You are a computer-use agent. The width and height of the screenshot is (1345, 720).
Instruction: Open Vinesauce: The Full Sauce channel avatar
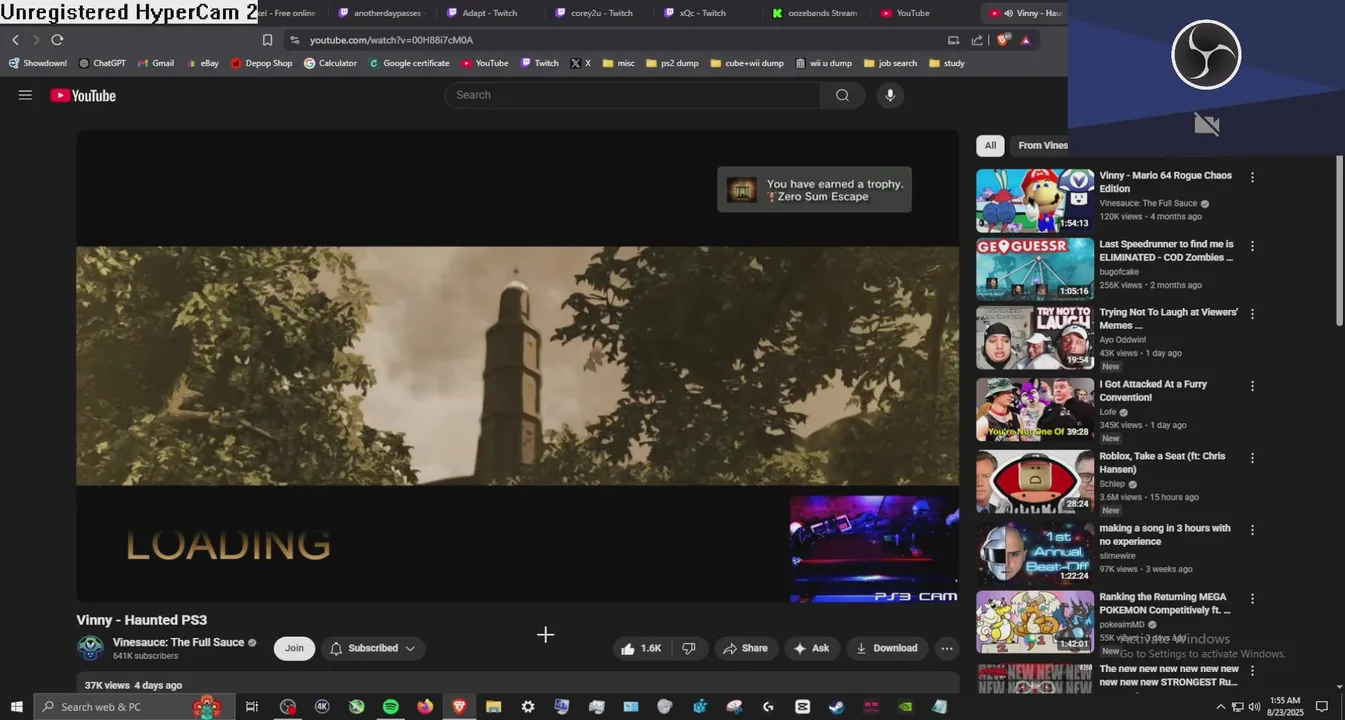(x=90, y=648)
